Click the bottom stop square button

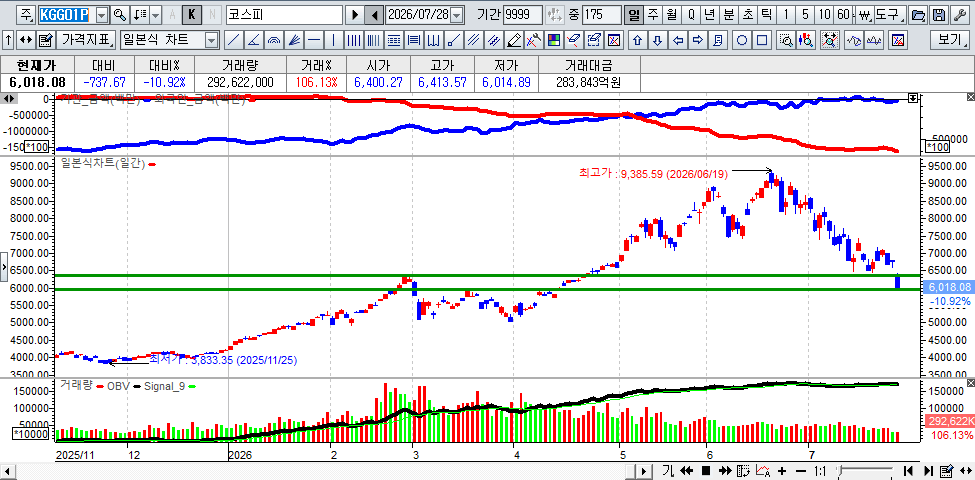[706, 471]
